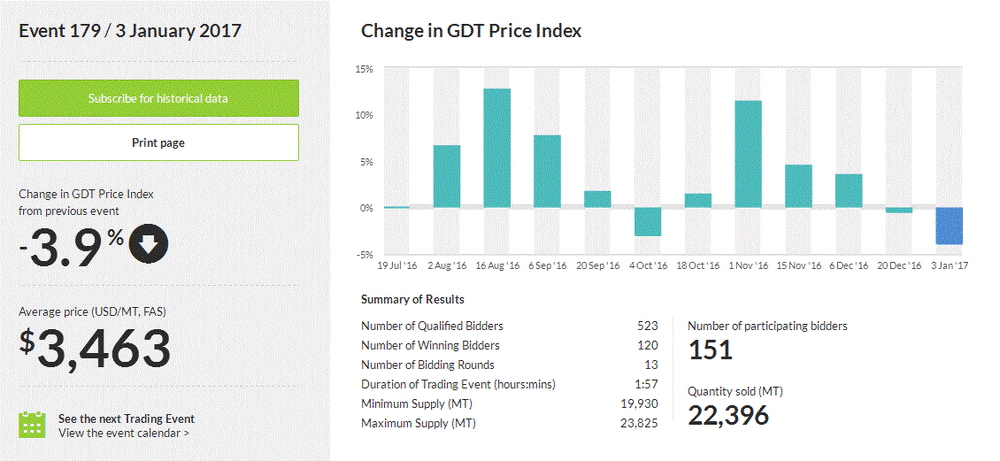The height and width of the screenshot is (461, 1000).
Task: Click the 19 Jul '16 axis label
Action: pos(396,266)
